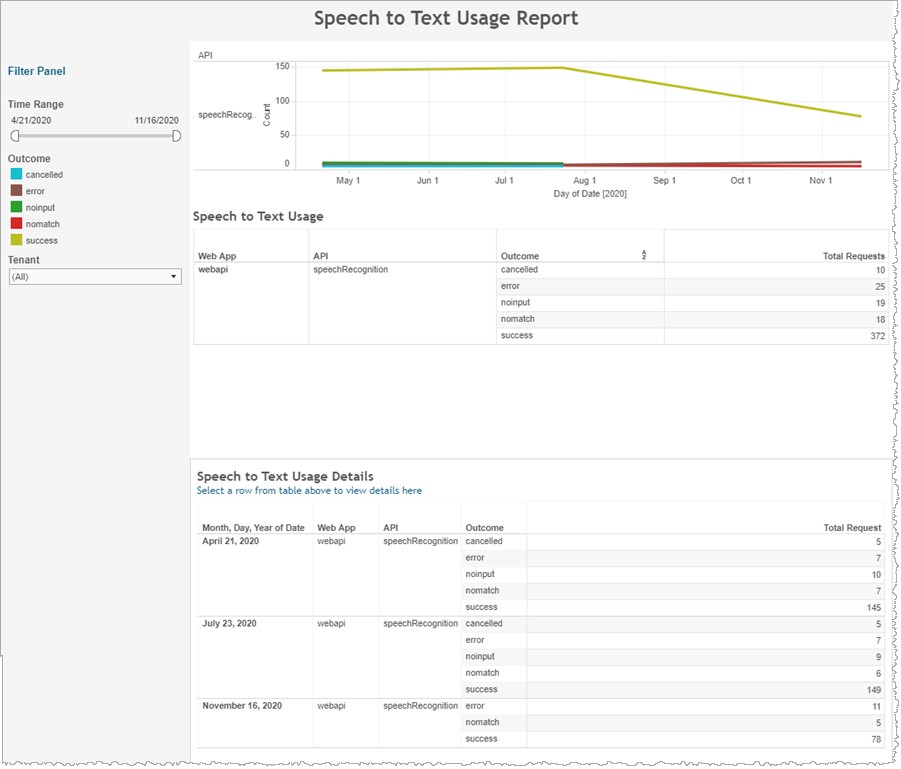Click the July 23, 2020 date cell
Screen dimensions: 901x769
pos(230,624)
